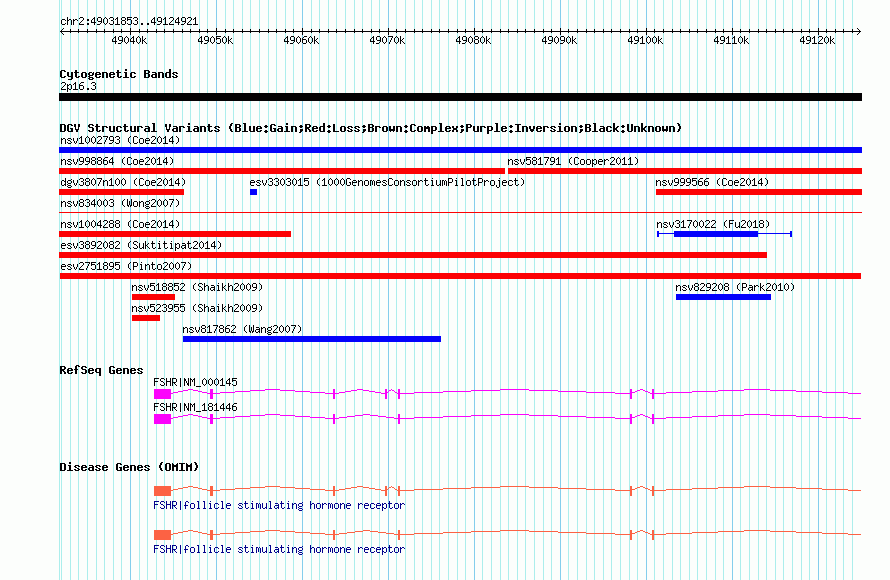Select the RefSeq Genes track title
The width and height of the screenshot is (890, 580).
(x=101, y=371)
